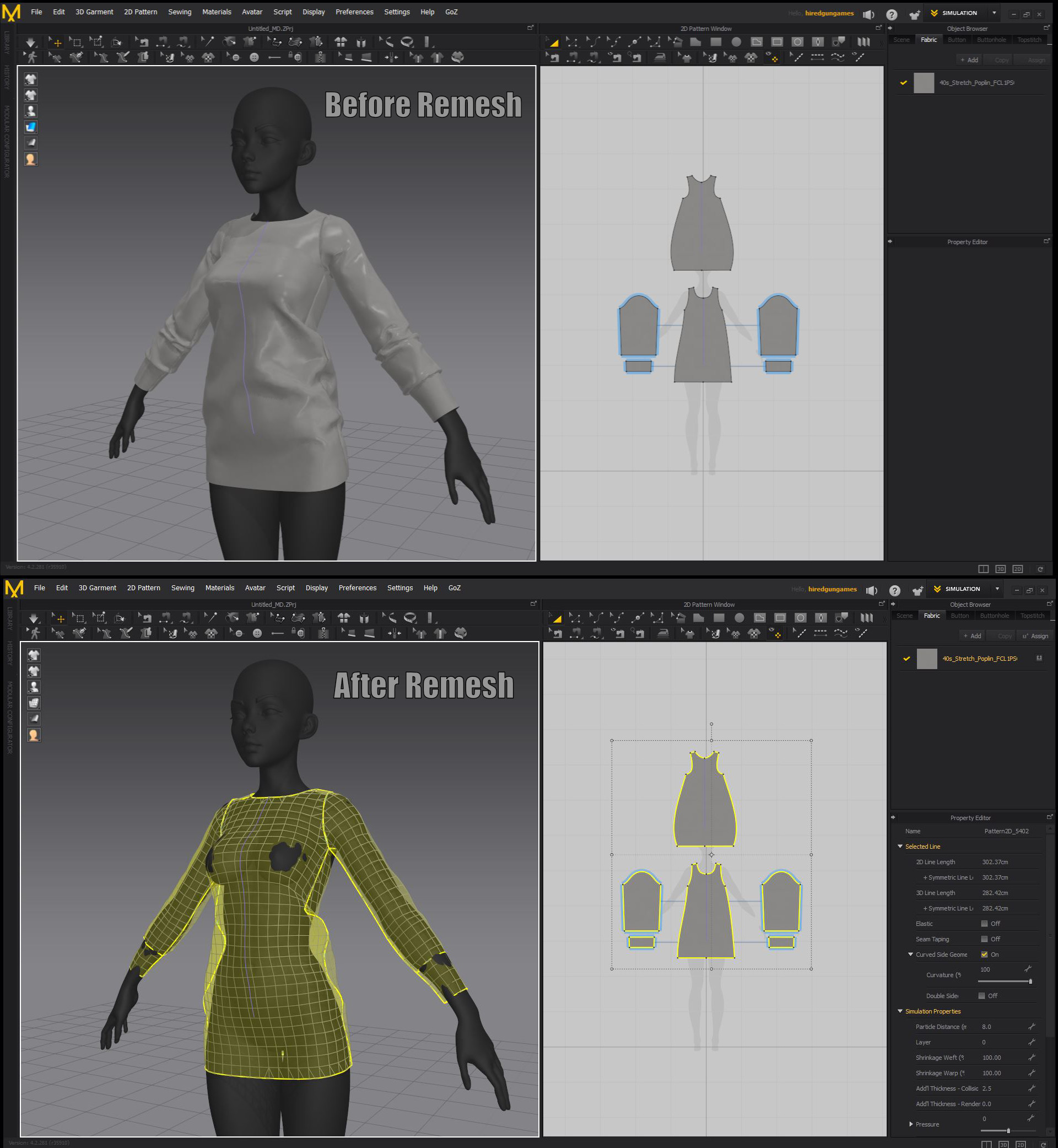Screen dimensions: 1058x1148
Task: Select the Rectangle pattern creation tool
Action: pyautogui.click(x=716, y=42)
